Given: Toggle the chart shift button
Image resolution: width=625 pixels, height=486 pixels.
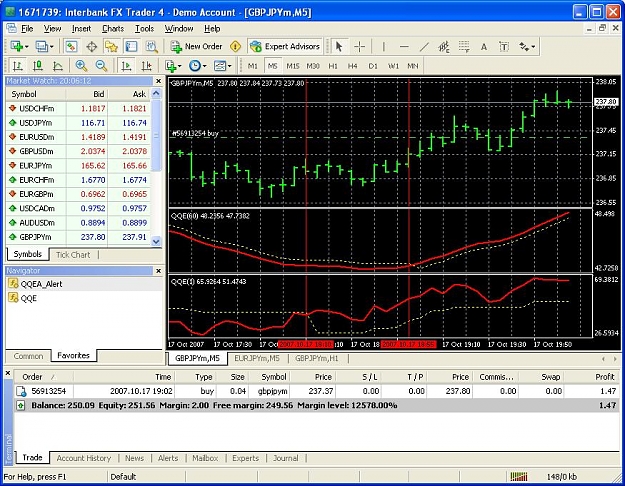Looking at the screenshot, I should point(147,66).
